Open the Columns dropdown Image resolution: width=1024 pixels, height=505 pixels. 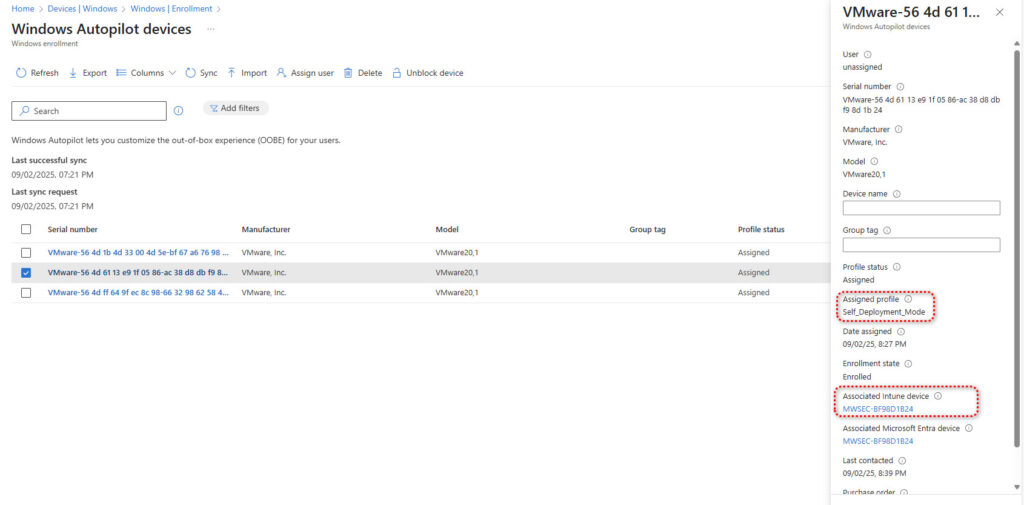[146, 73]
